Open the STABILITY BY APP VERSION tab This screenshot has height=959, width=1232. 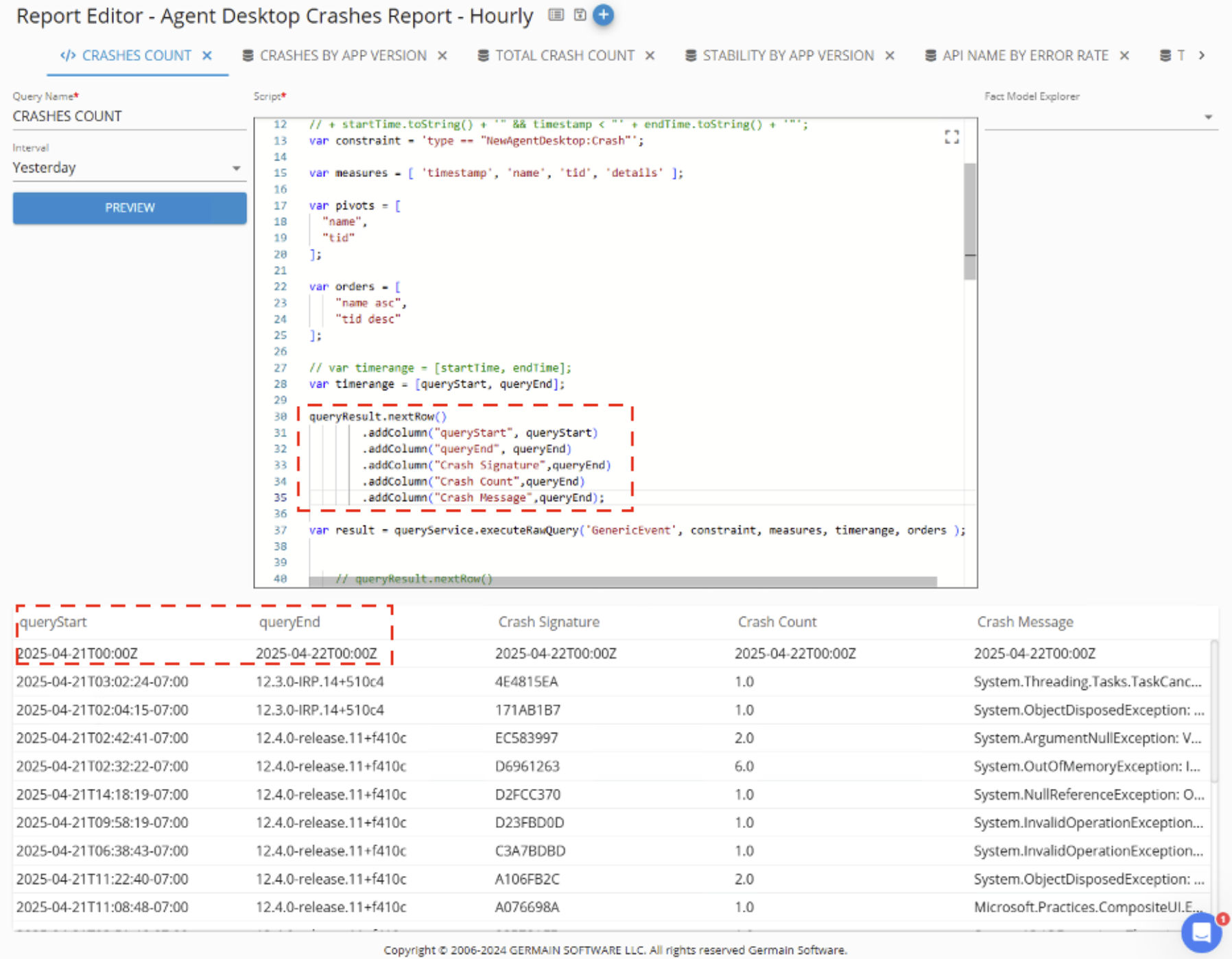click(x=787, y=56)
